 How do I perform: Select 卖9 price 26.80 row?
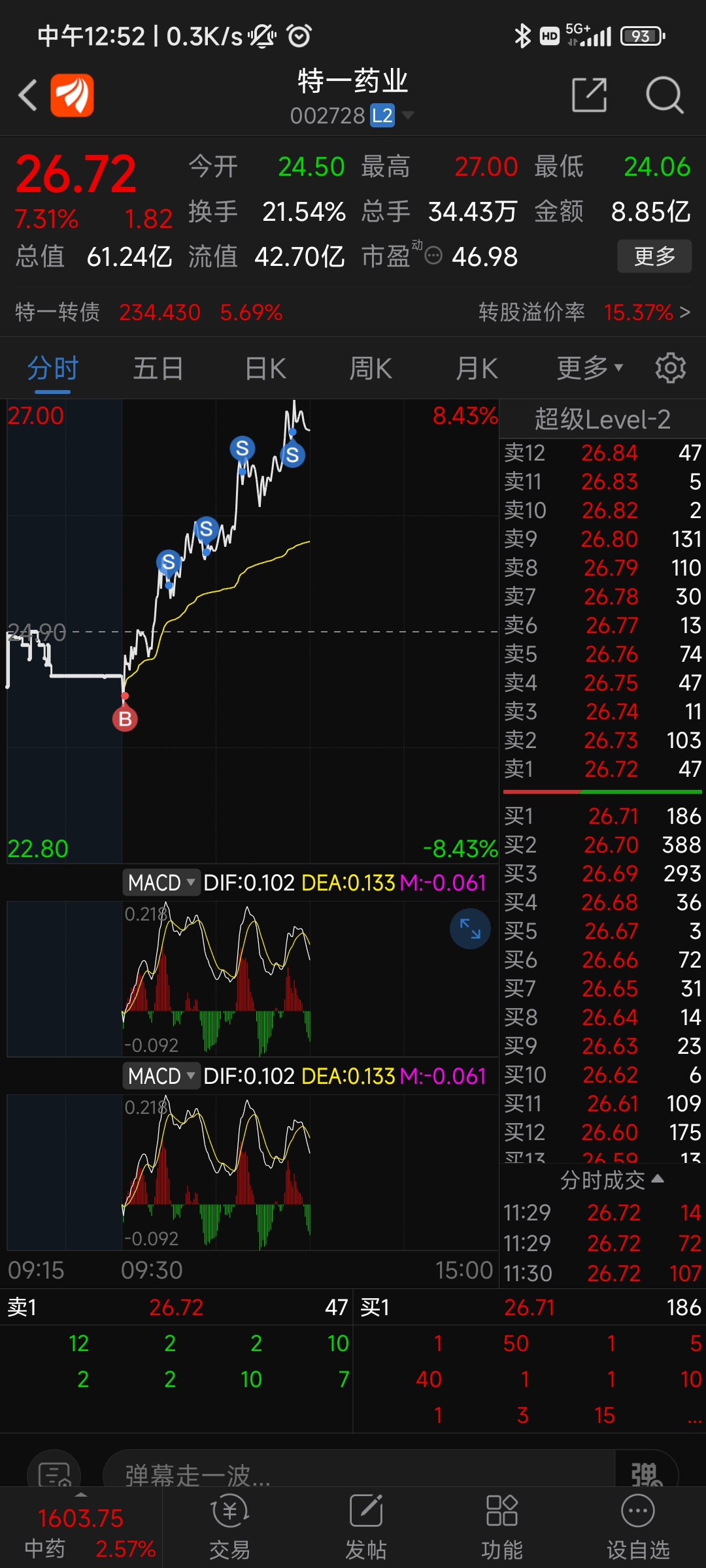[x=602, y=539]
